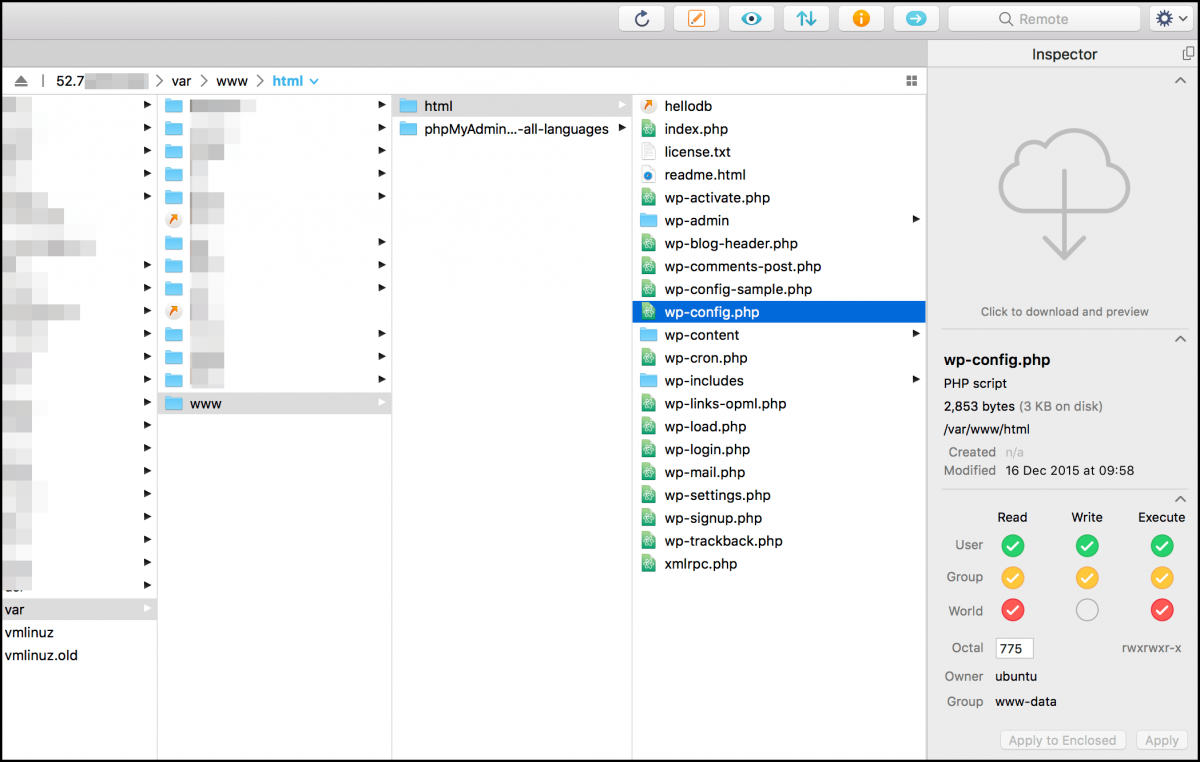Select the var breadcrumb in path bar

[181, 81]
